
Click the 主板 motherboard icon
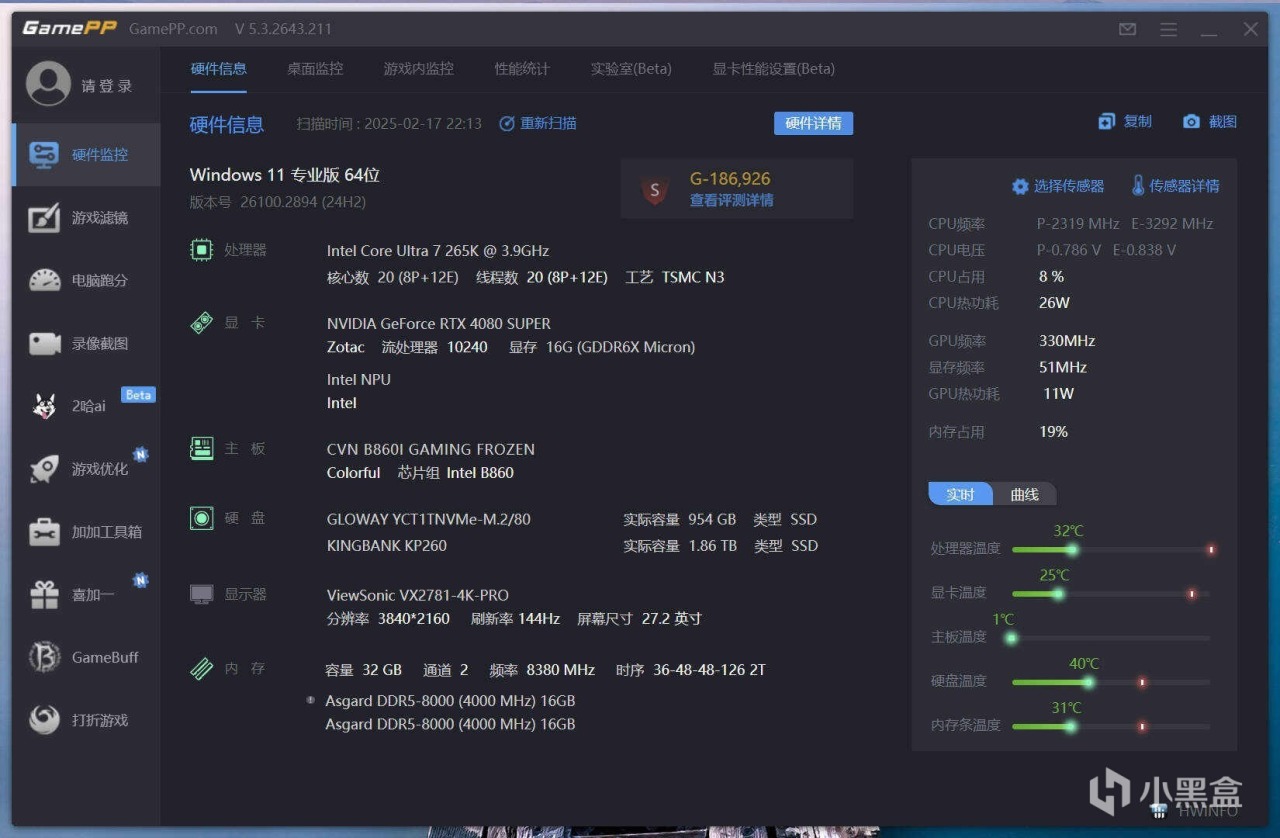coord(202,449)
